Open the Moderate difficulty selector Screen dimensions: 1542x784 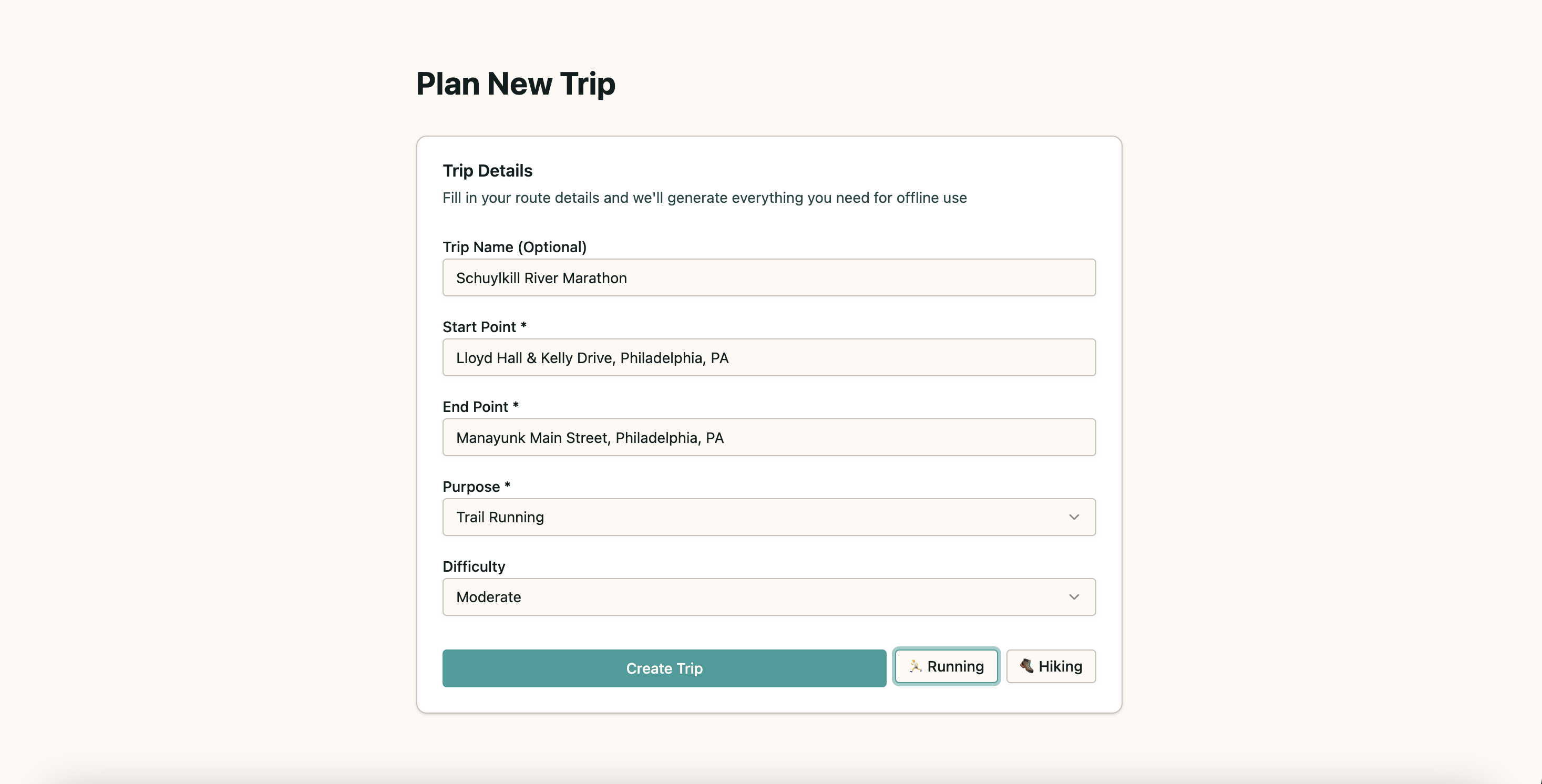tap(768, 597)
